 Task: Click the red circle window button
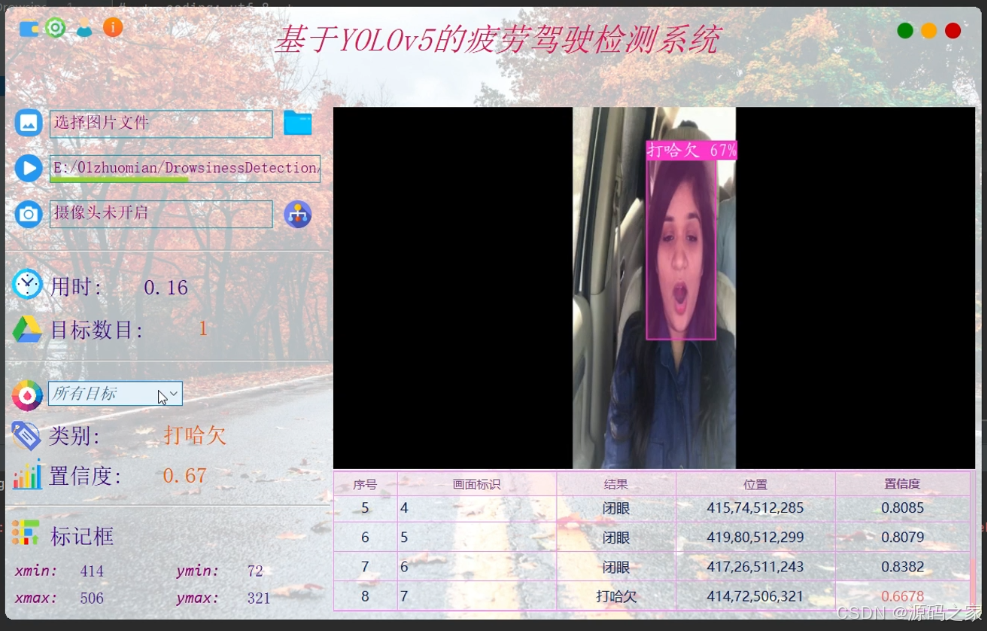953,30
